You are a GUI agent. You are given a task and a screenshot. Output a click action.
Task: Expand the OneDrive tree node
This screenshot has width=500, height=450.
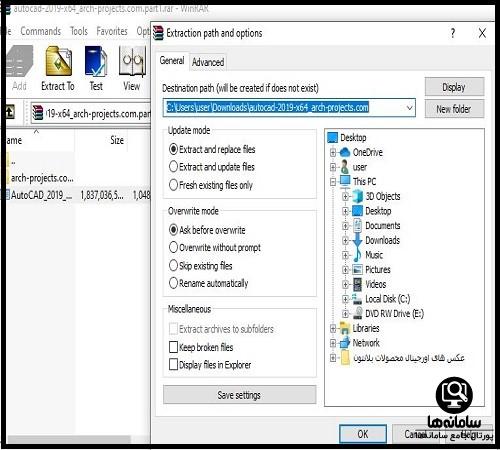(333, 152)
